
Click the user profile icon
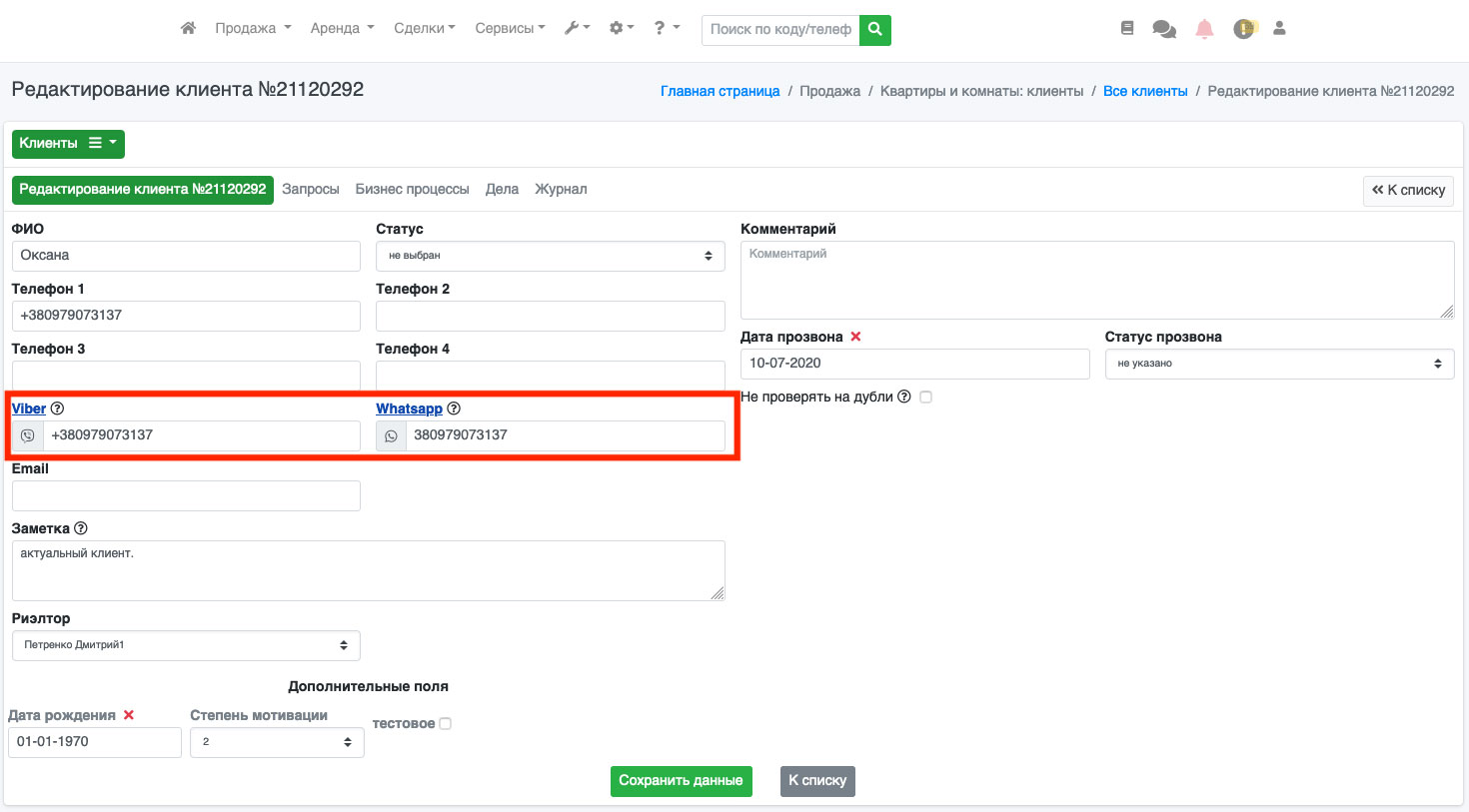1279,29
